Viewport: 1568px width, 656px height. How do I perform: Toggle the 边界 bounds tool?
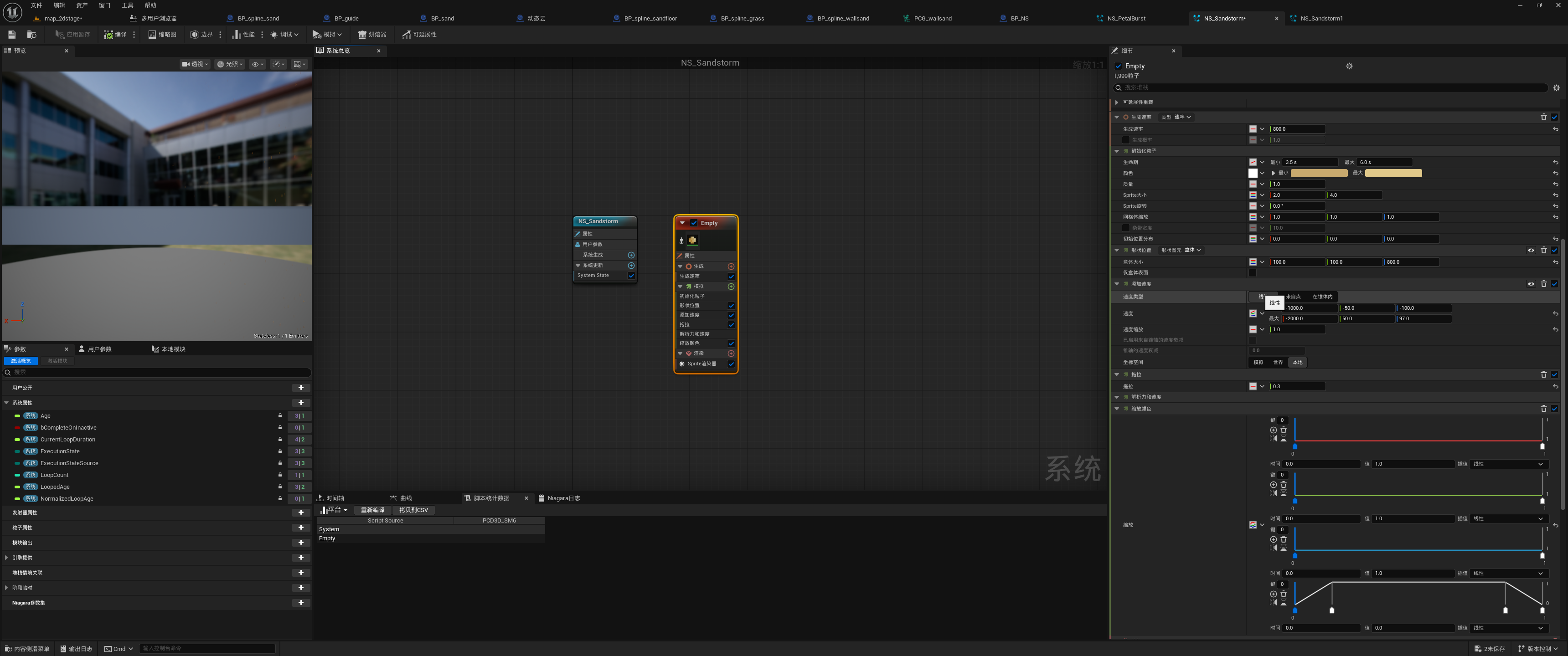click(201, 35)
